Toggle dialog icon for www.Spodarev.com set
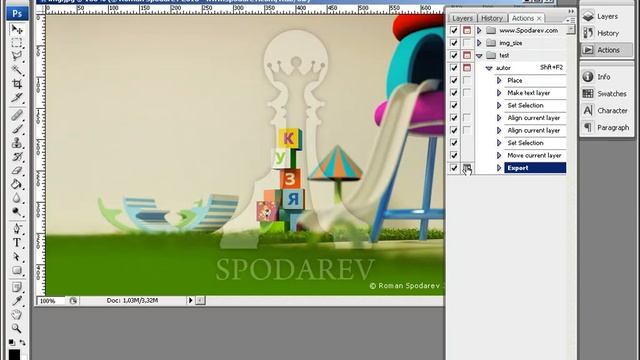 coord(467,30)
